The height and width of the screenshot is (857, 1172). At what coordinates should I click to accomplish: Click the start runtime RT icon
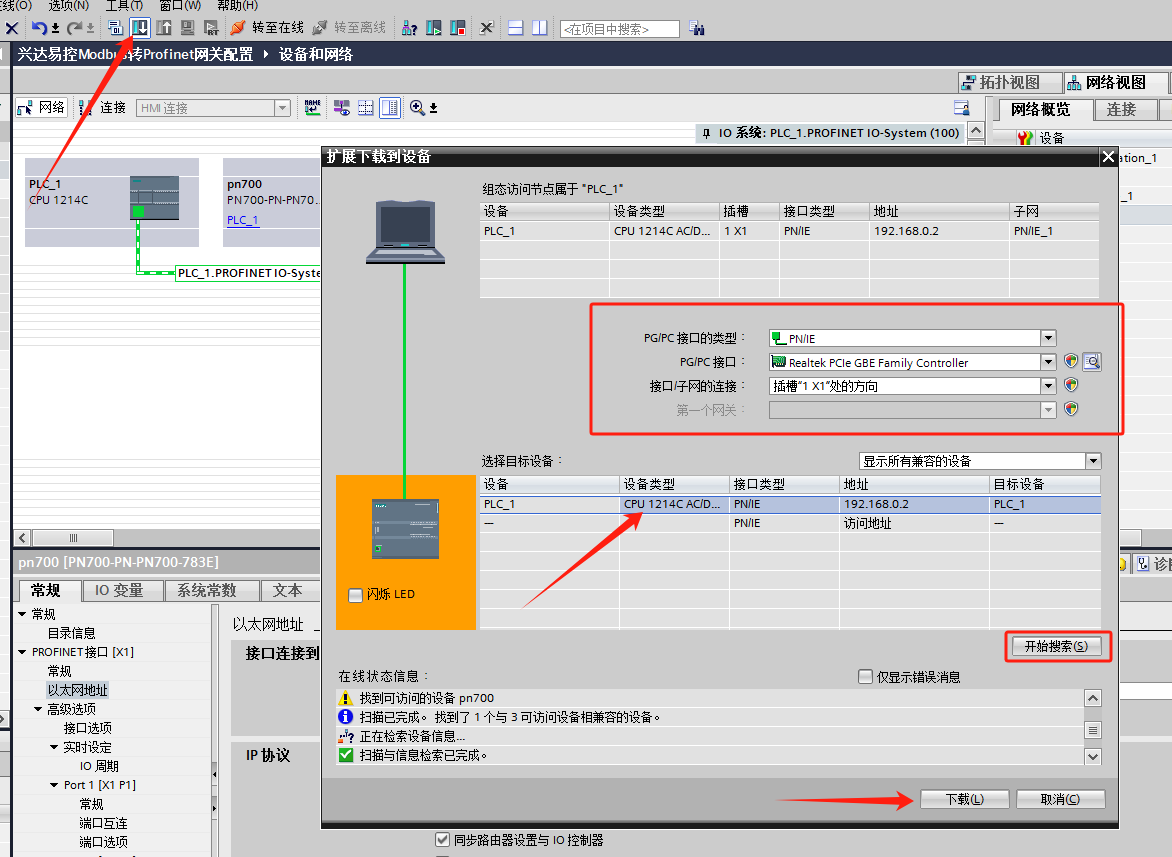coord(212,28)
